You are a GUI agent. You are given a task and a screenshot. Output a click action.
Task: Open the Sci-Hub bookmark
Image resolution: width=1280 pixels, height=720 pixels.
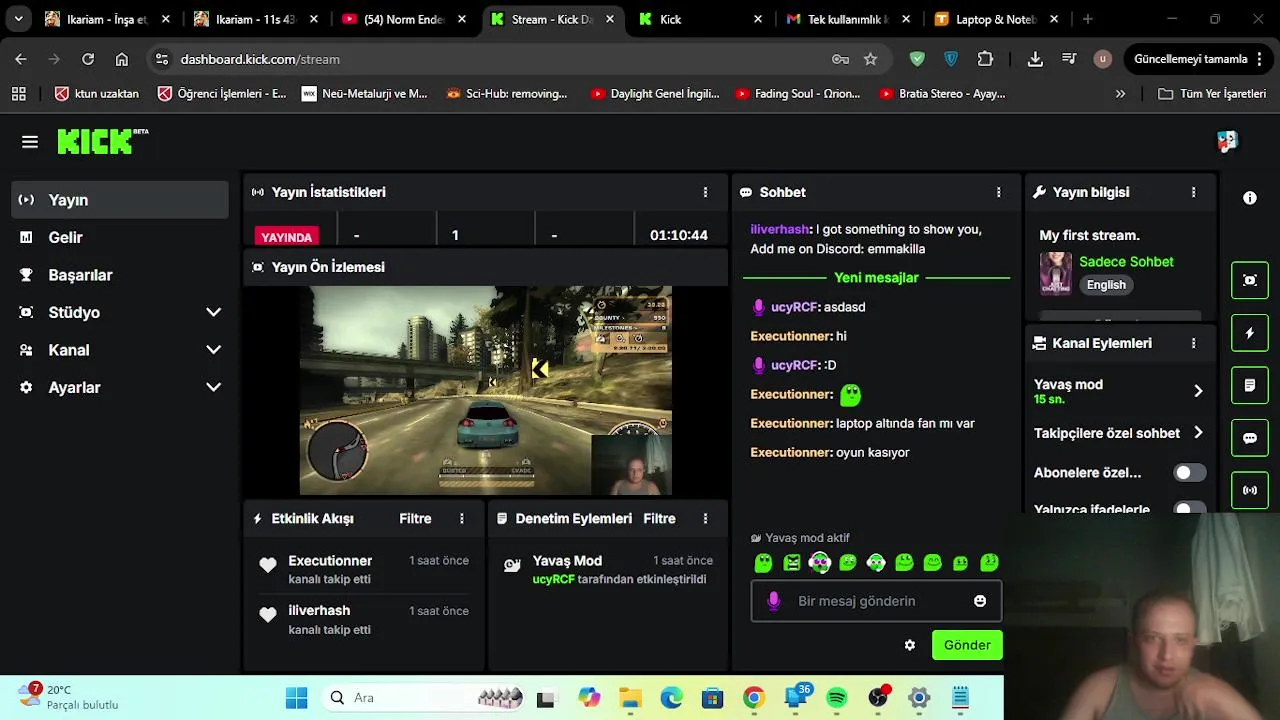click(507, 94)
